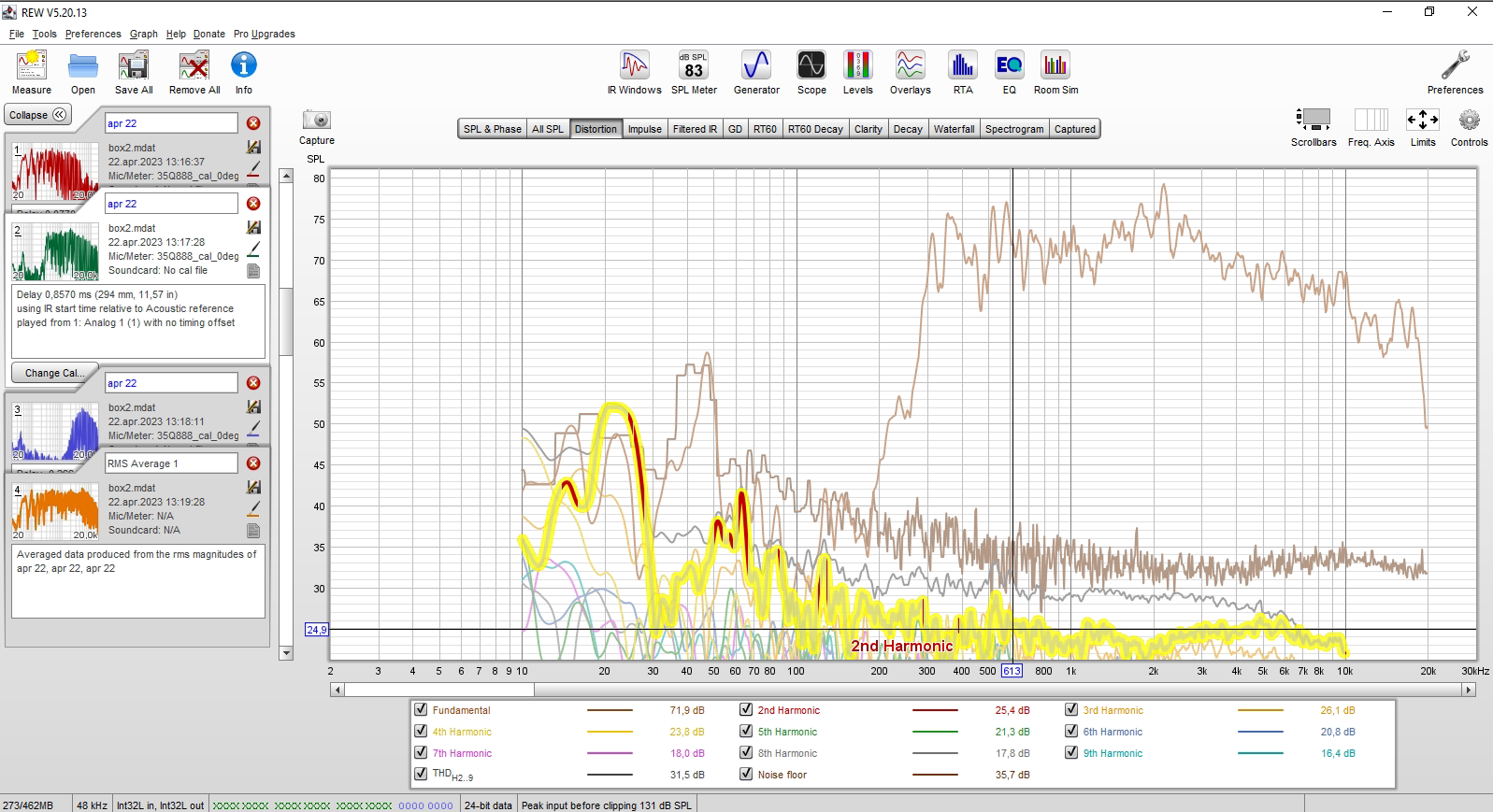Select measurement 4 orange thumbnail
The image size is (1493, 812).
(54, 511)
